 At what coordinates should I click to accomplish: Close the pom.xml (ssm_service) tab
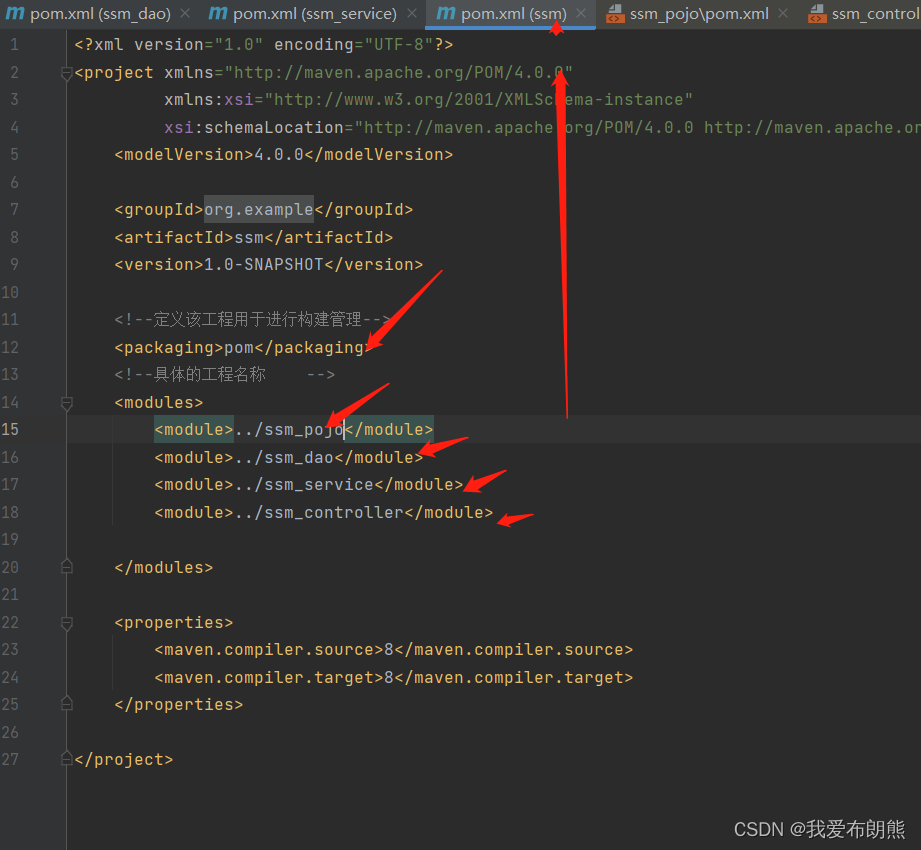[x=412, y=13]
